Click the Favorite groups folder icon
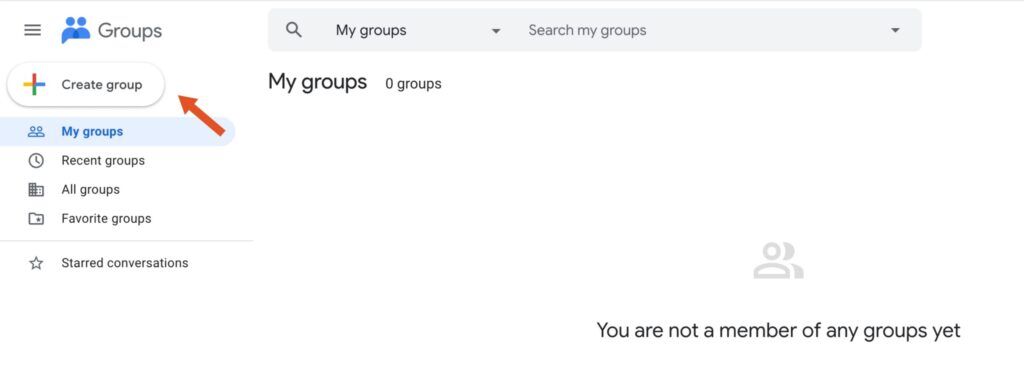Viewport: 1024px width, 391px height. point(36,219)
